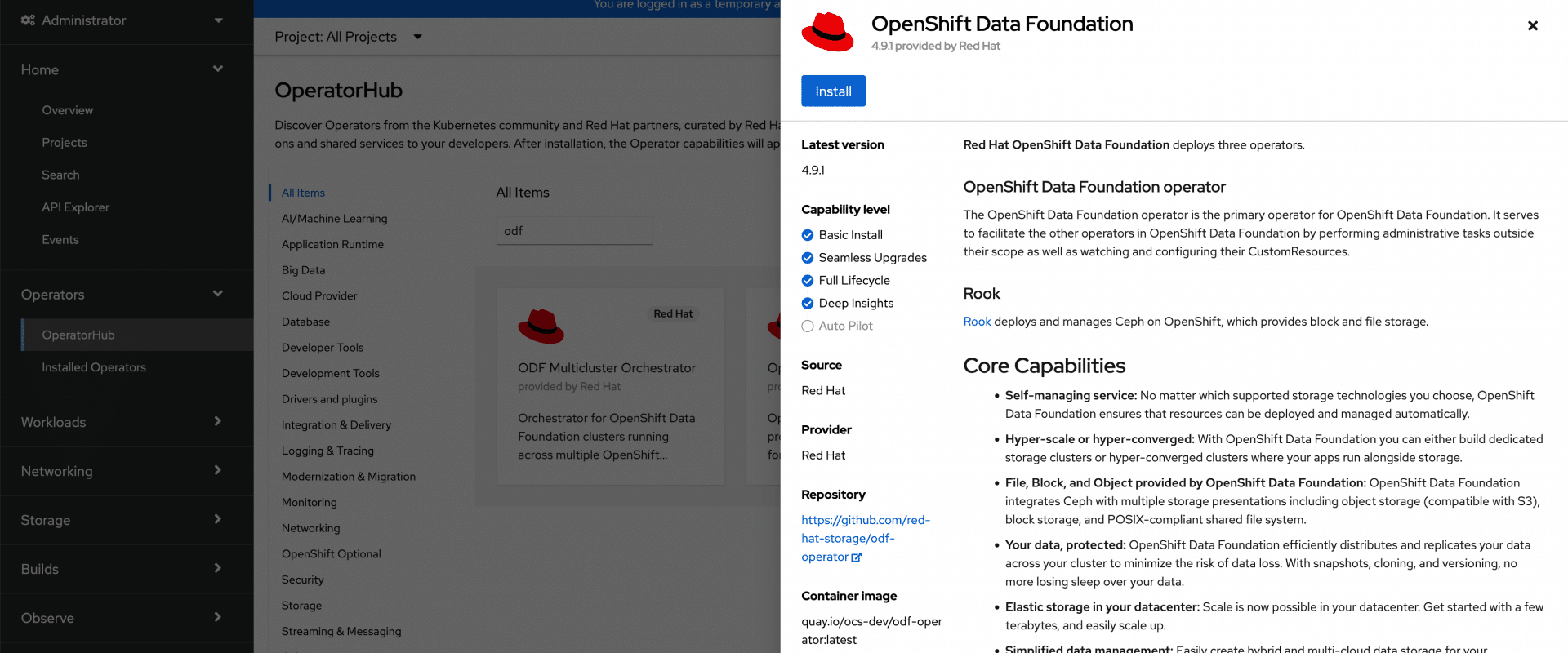Open Projects in the sidebar
Image resolution: width=1568 pixels, height=653 pixels.
(65, 143)
